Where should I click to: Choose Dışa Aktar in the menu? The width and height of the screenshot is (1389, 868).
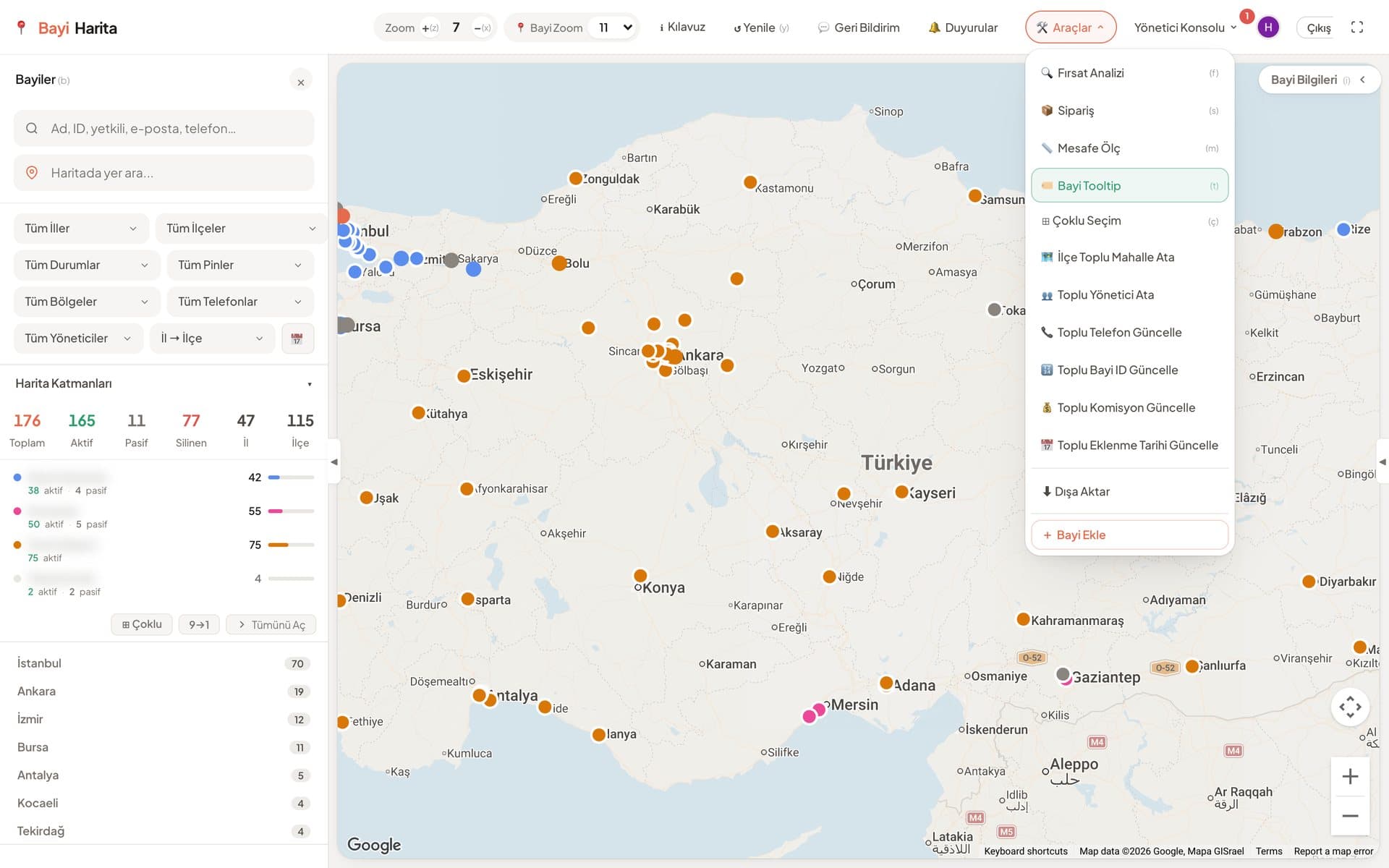coord(1129,492)
